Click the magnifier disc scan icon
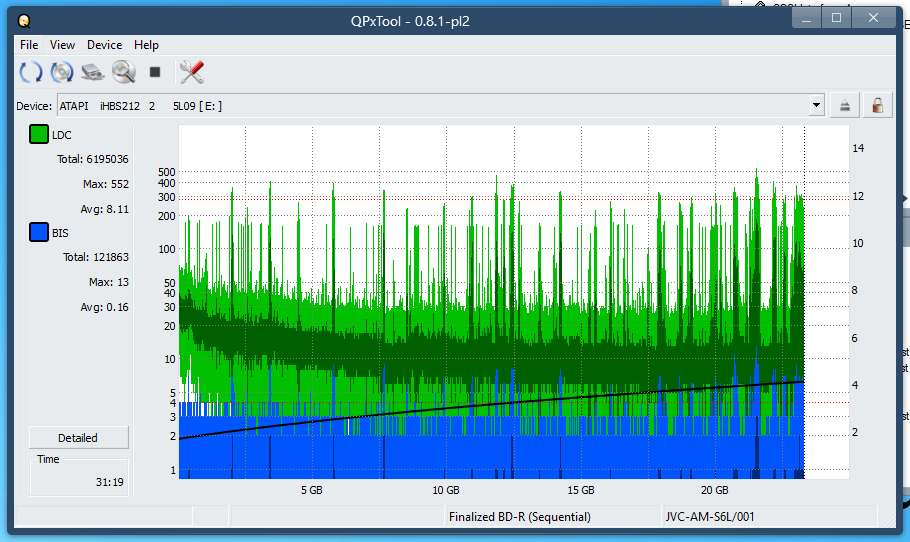The width and height of the screenshot is (910, 542). (x=124, y=72)
